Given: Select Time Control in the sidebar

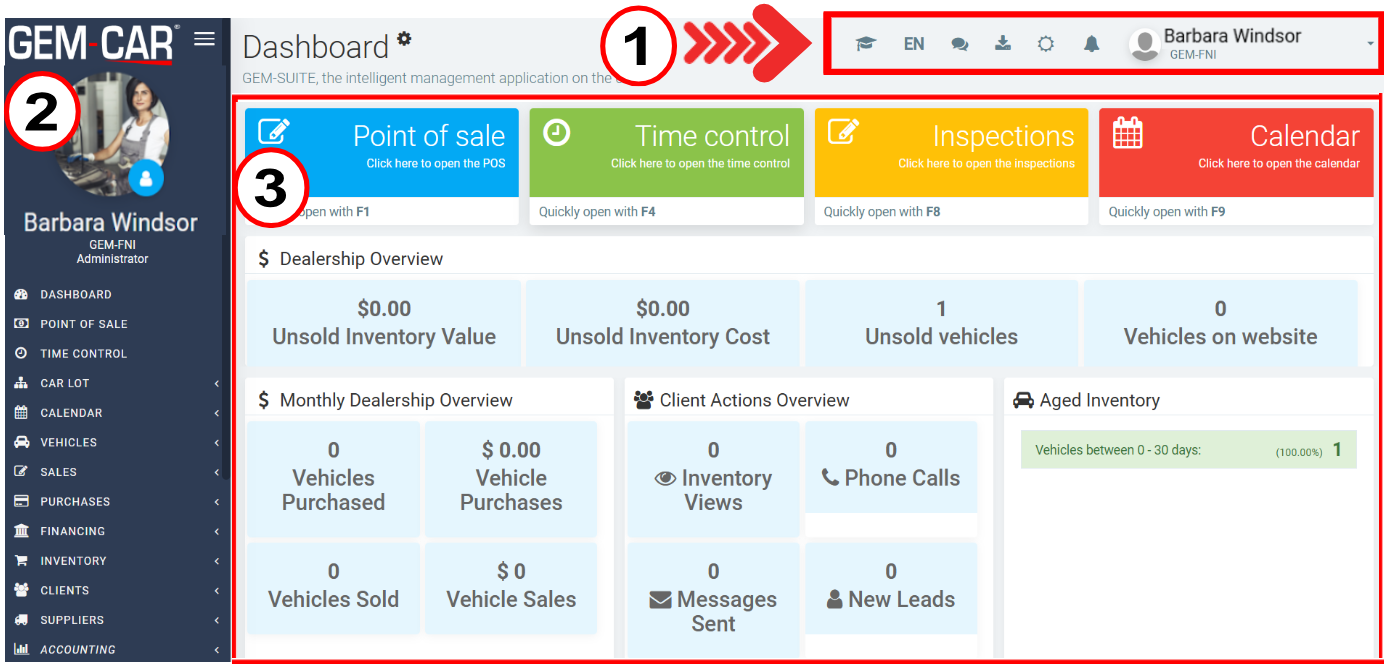Looking at the screenshot, I should [x=84, y=353].
